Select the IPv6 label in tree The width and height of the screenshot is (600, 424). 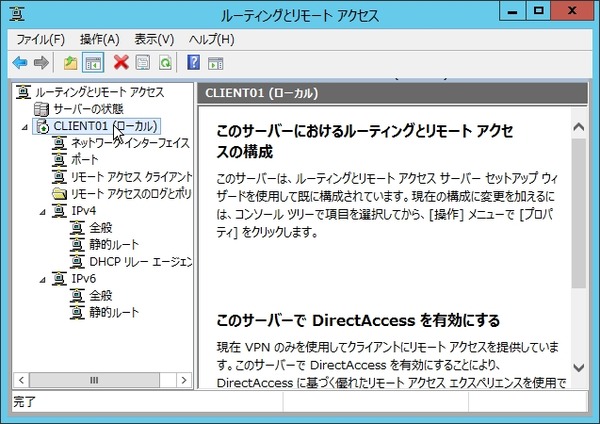(x=83, y=278)
